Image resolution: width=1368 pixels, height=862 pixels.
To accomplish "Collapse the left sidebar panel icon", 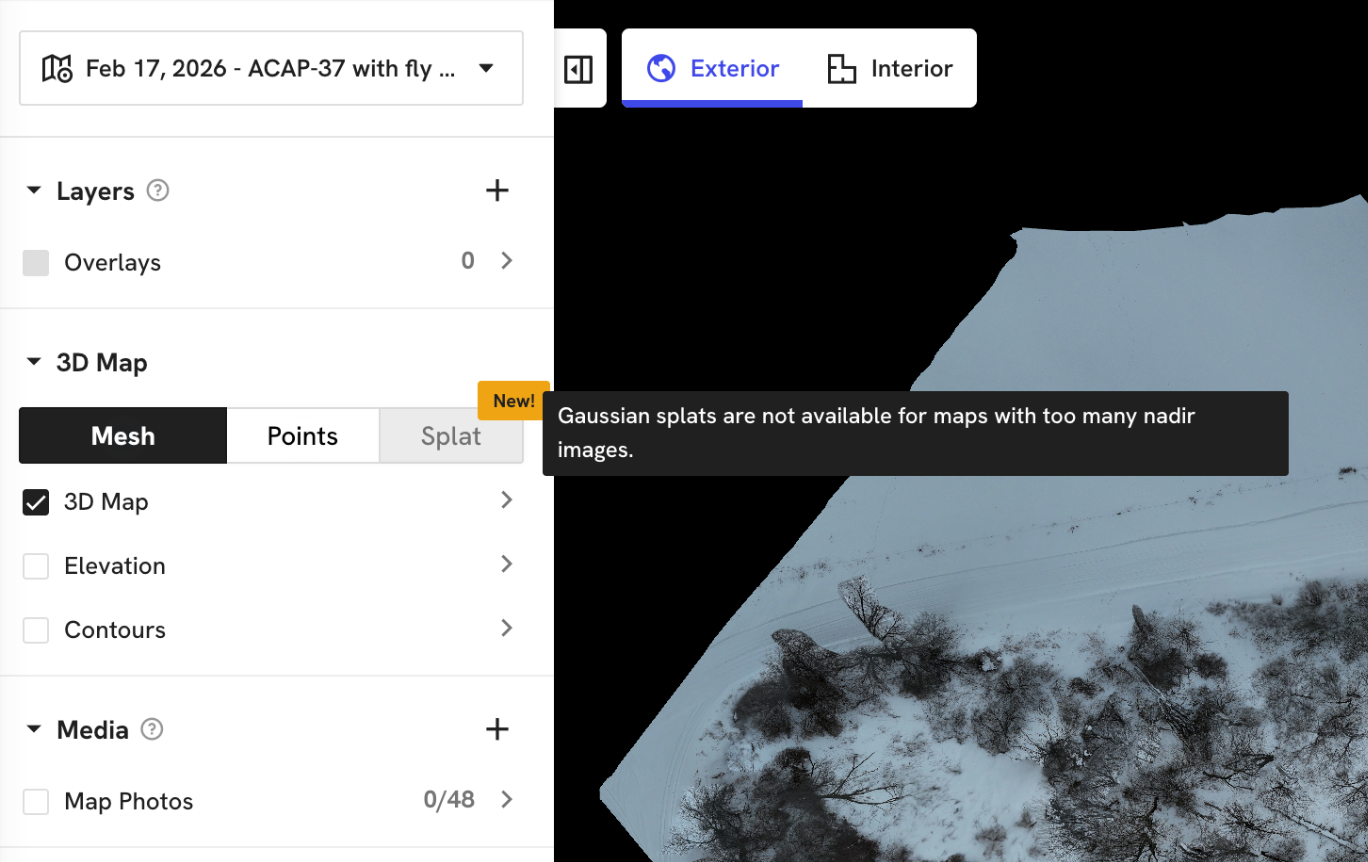I will [578, 69].
